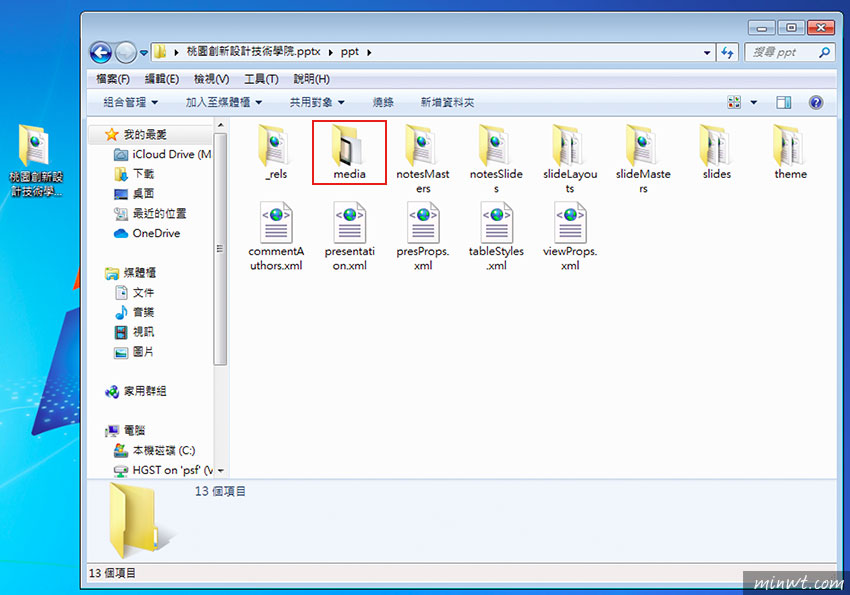Change the view layout icon
This screenshot has width=850, height=595.
coord(734,102)
